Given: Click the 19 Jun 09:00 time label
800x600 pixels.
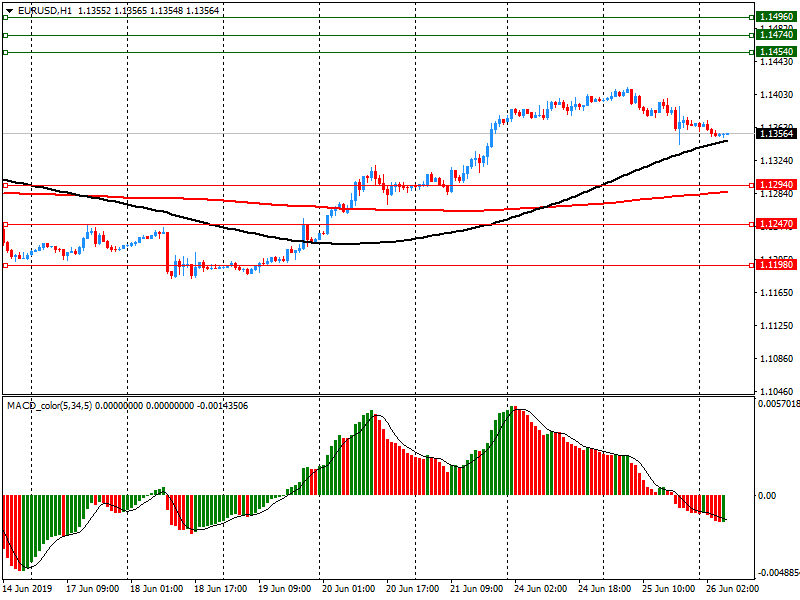Looking at the screenshot, I should (x=284, y=588).
